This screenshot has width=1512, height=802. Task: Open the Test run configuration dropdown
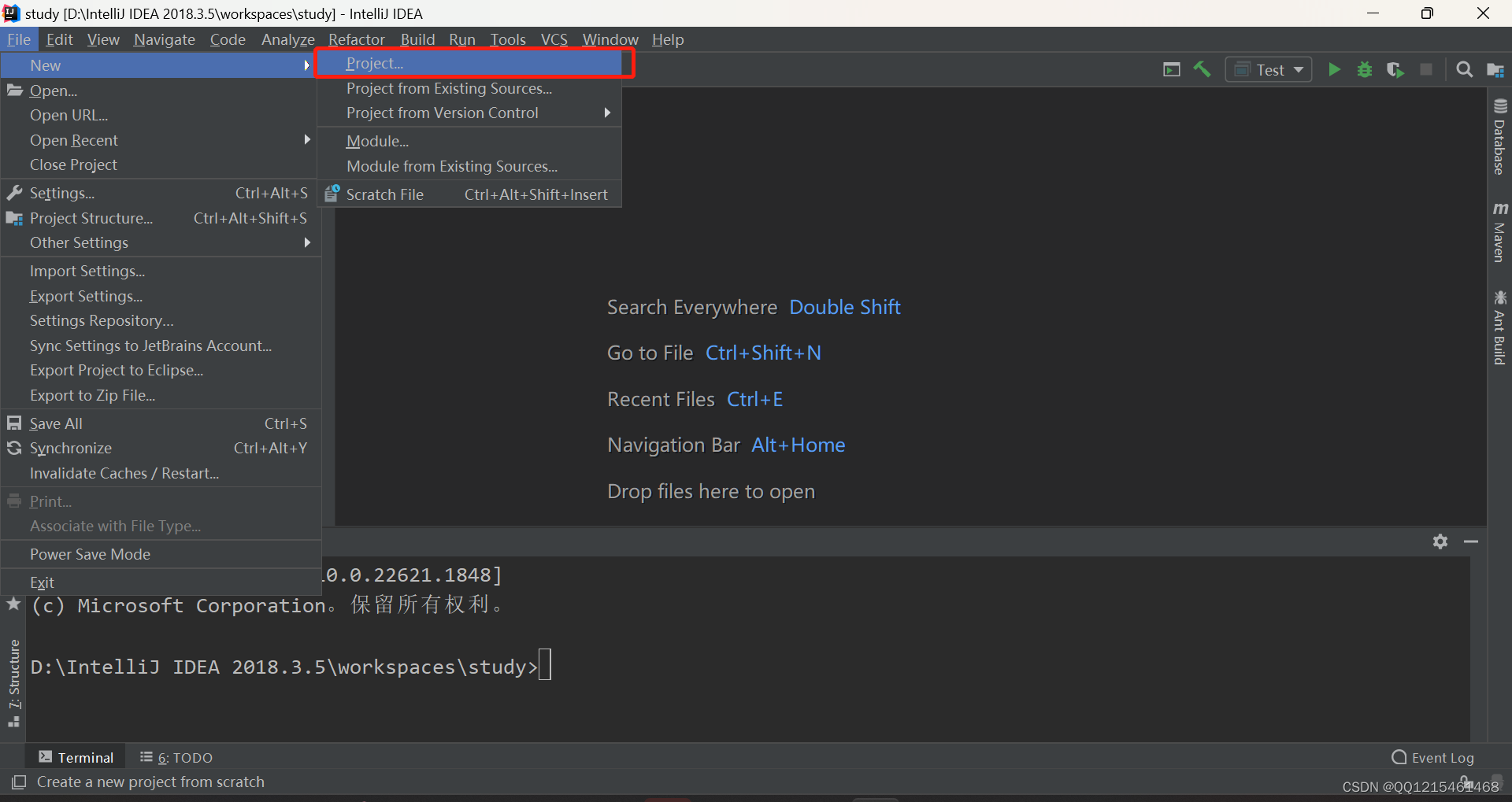click(1268, 70)
